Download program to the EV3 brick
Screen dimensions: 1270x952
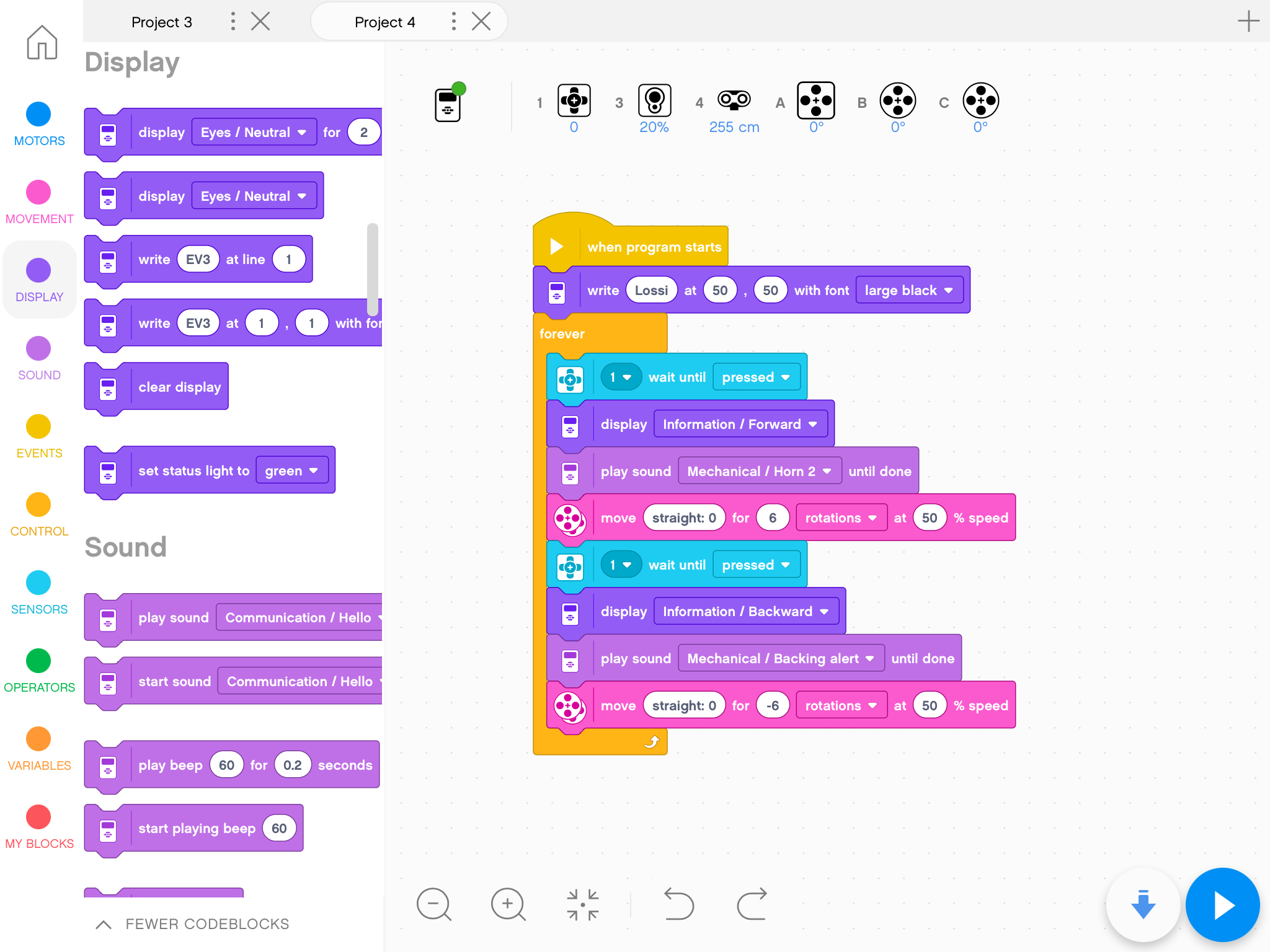pyautogui.click(x=1143, y=904)
